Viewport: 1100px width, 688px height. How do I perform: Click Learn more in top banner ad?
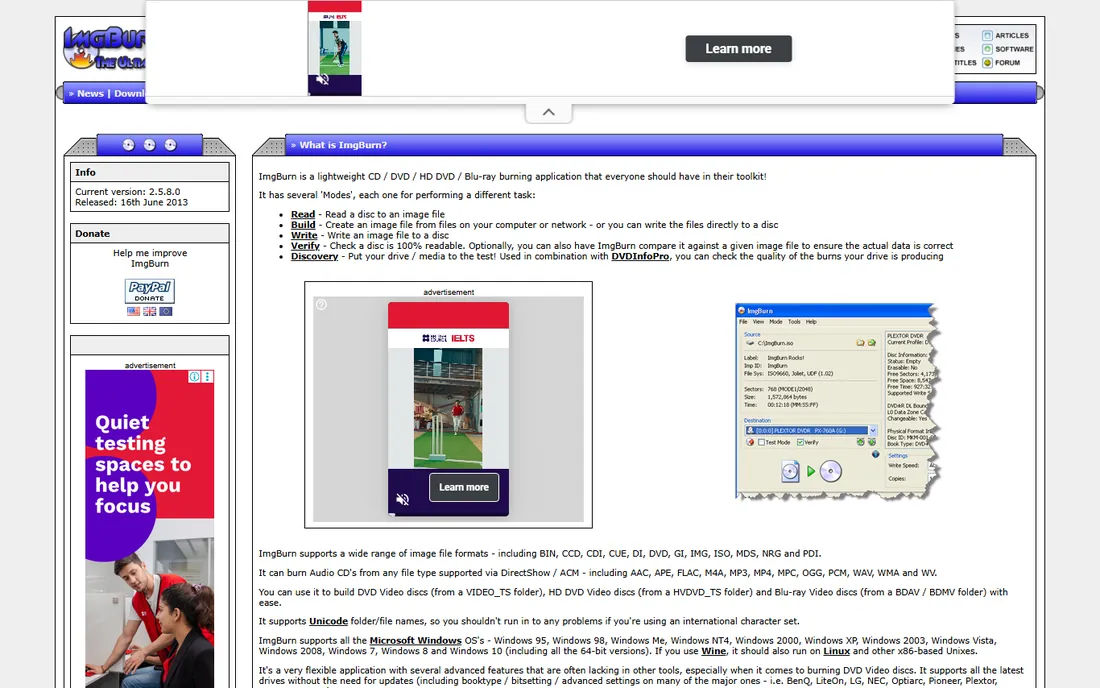click(738, 49)
